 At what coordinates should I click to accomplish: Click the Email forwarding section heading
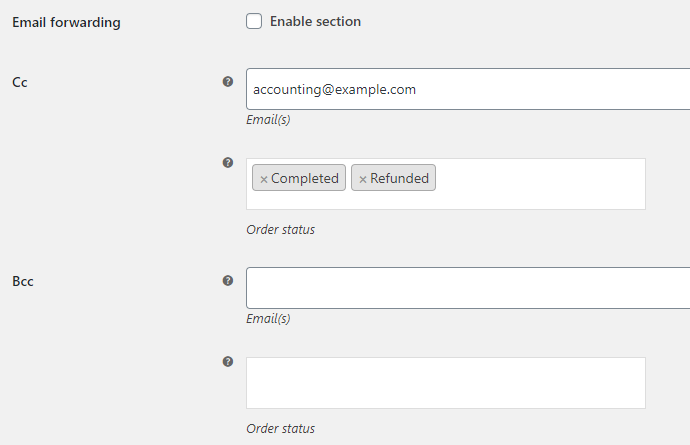(66, 22)
